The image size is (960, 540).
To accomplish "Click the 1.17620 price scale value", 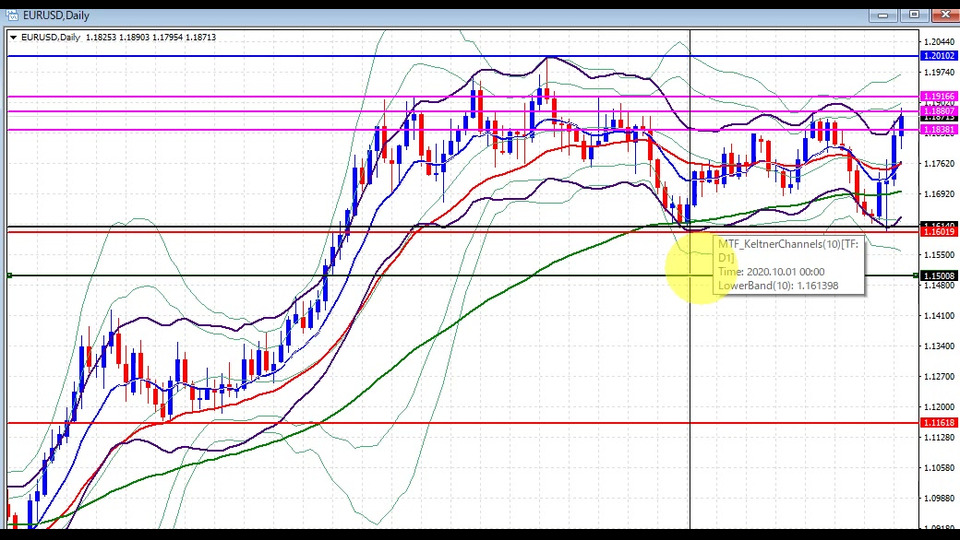I will 939,163.
